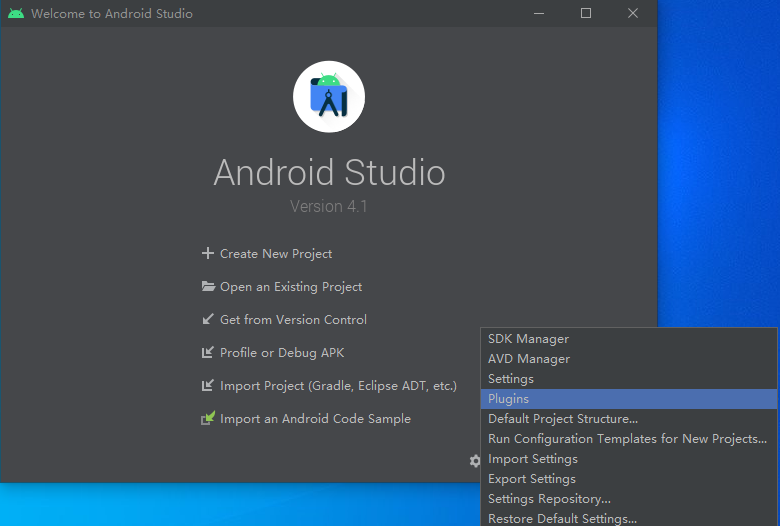Click the icon beside Profile or Debug APK
This screenshot has width=780, height=526.
(208, 352)
